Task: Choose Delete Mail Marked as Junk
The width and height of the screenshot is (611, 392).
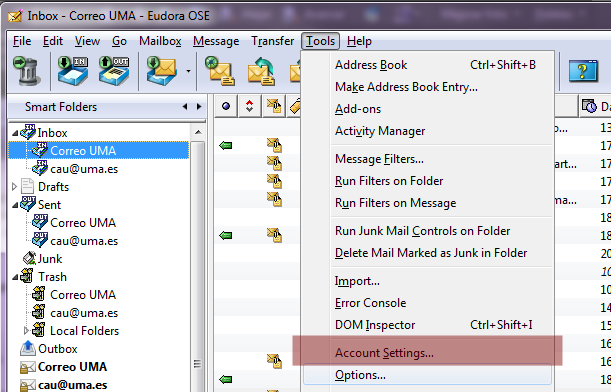Action: (x=427, y=253)
